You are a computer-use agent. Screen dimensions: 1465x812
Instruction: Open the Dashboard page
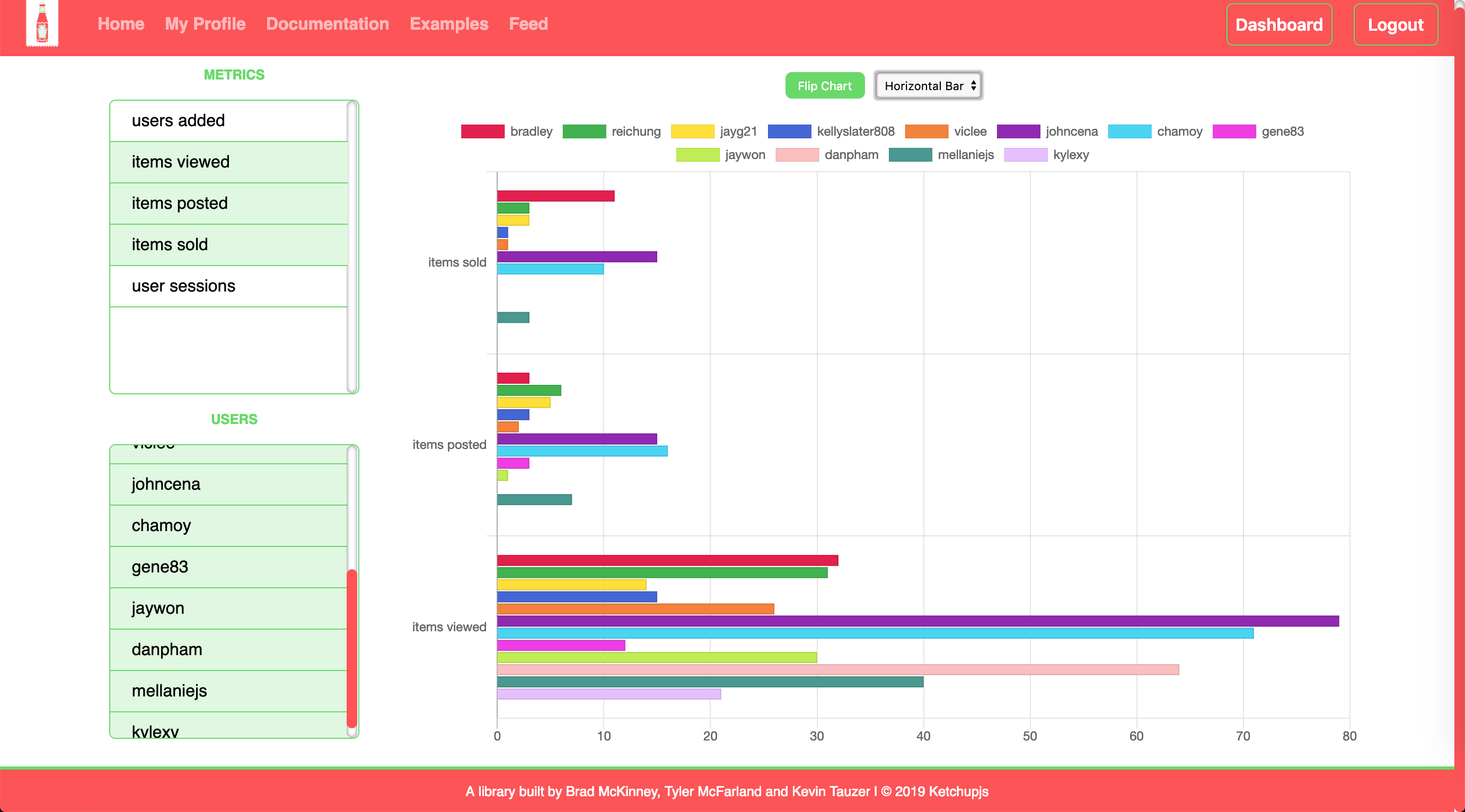(x=1278, y=24)
